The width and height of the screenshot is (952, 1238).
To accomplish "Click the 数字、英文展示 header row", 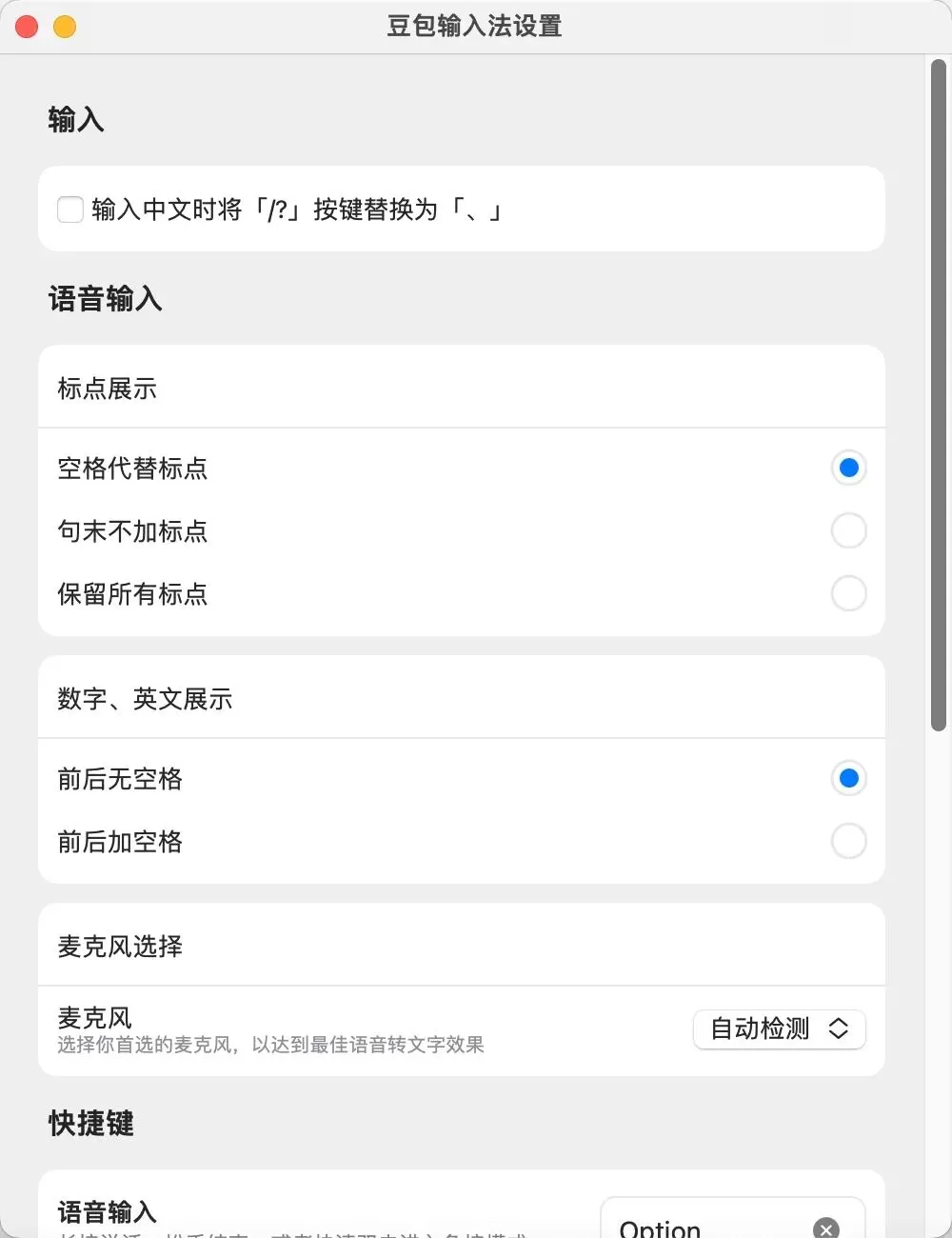I will coord(461,698).
